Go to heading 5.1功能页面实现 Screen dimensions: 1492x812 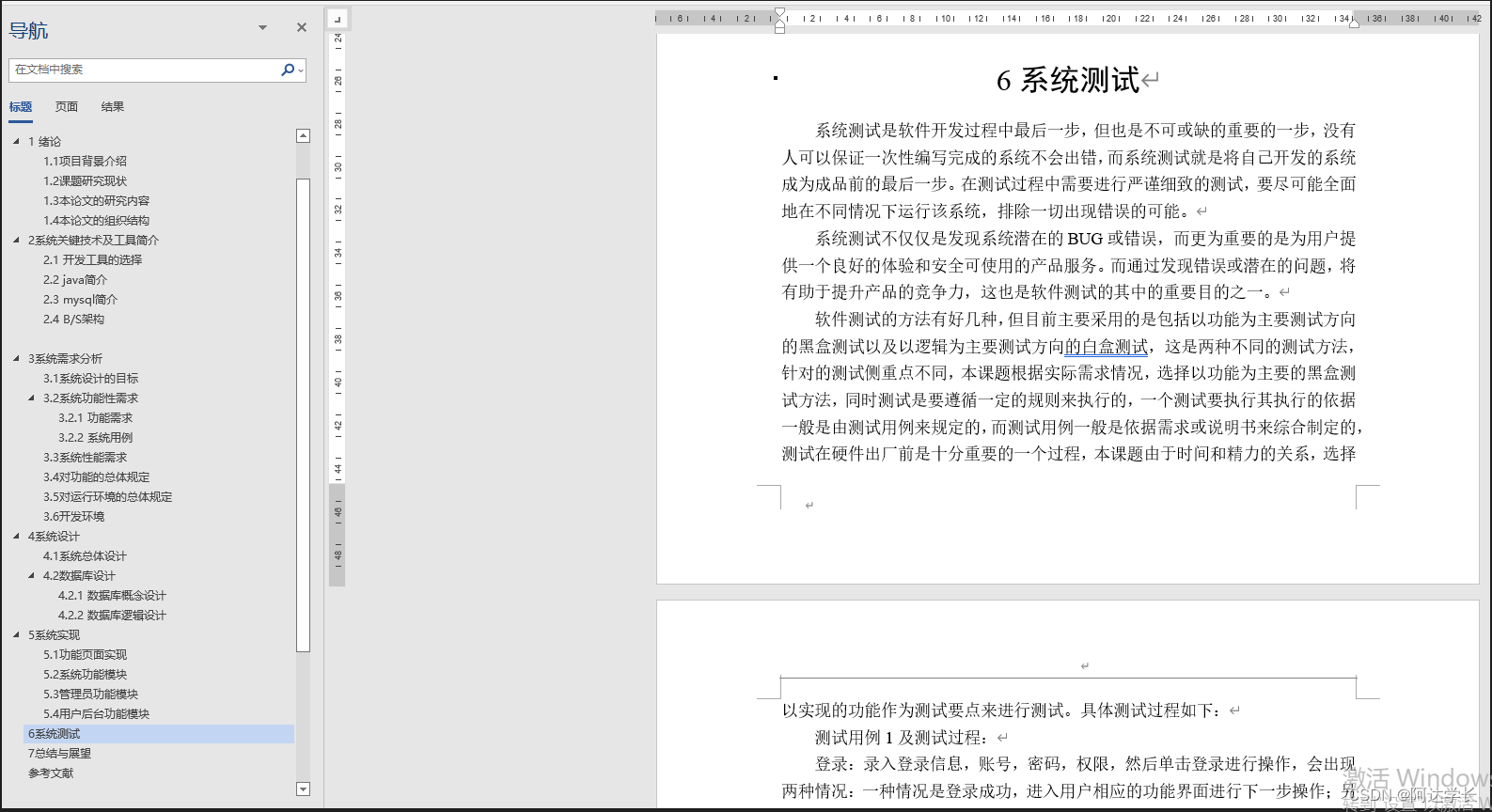85,655
